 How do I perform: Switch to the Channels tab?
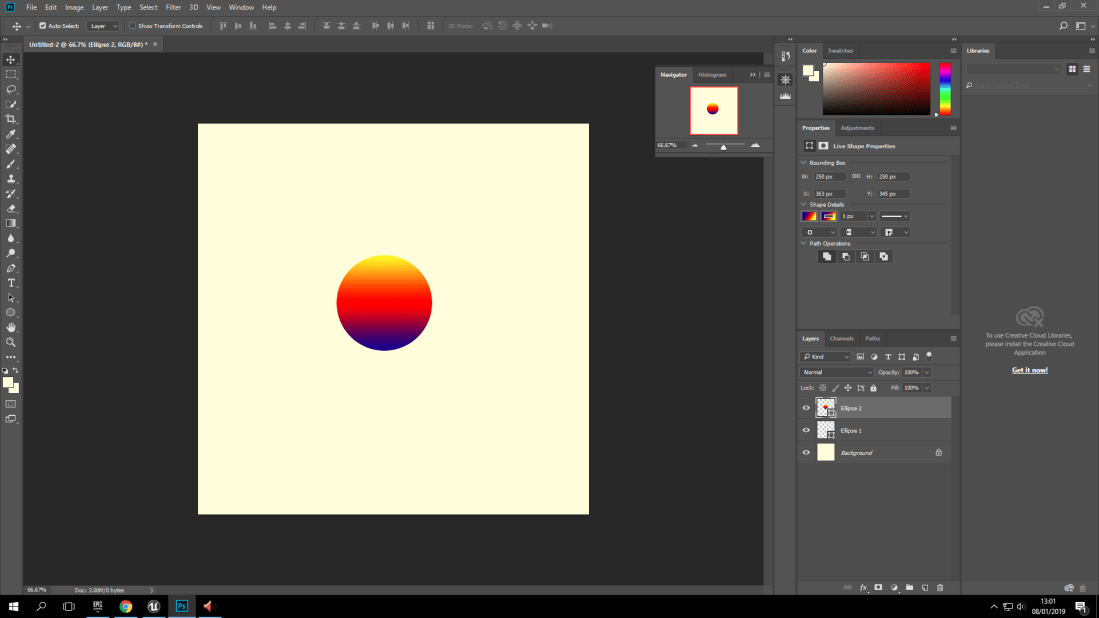point(841,338)
